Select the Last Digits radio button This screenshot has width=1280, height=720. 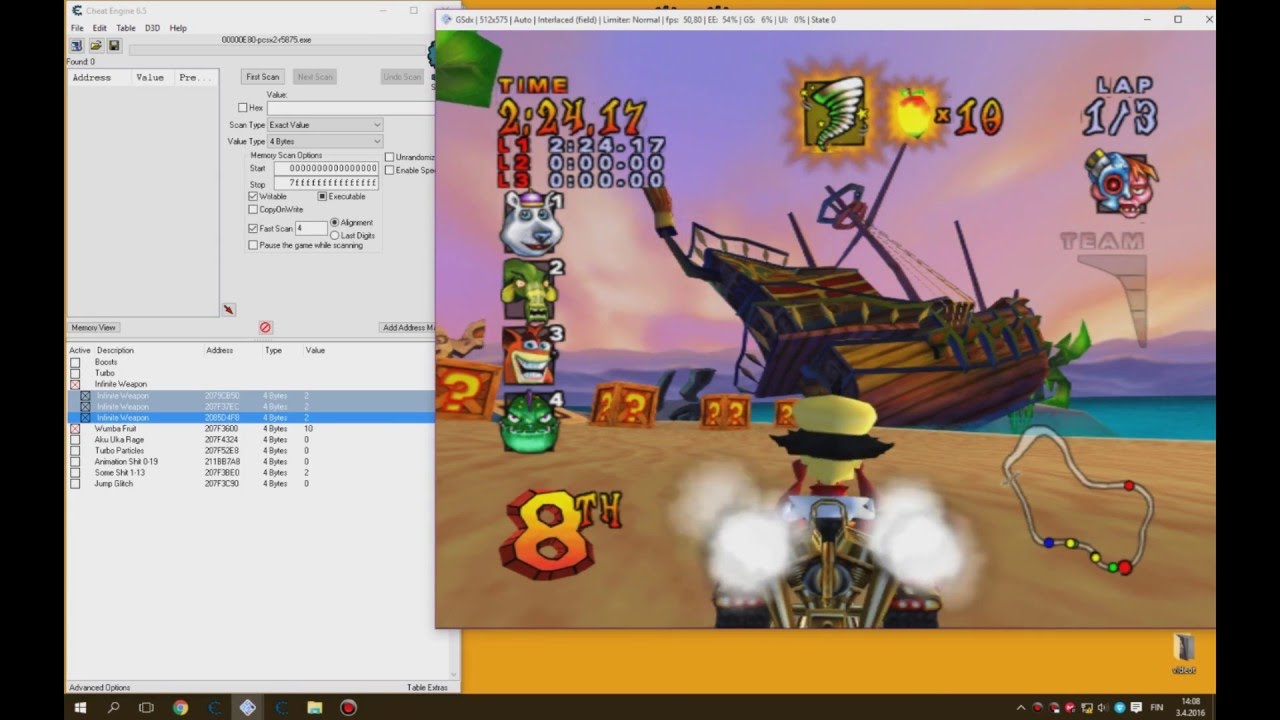pos(334,235)
